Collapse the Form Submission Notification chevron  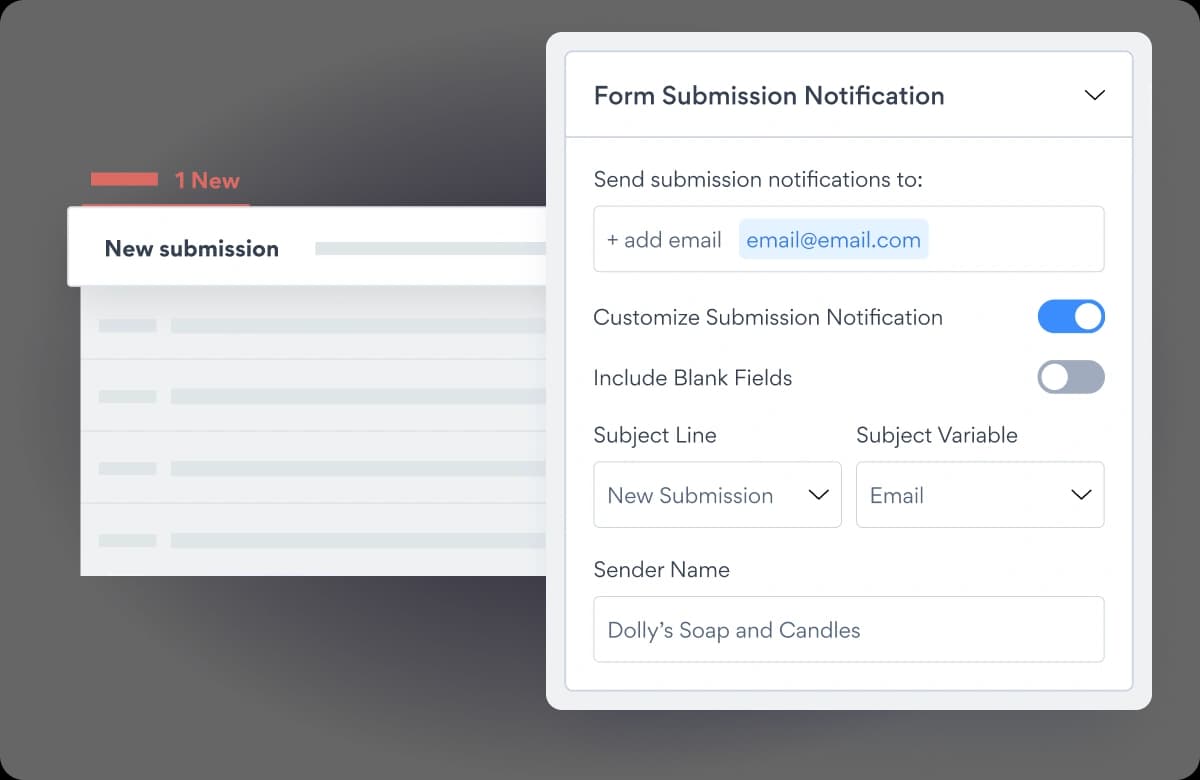coord(1094,95)
